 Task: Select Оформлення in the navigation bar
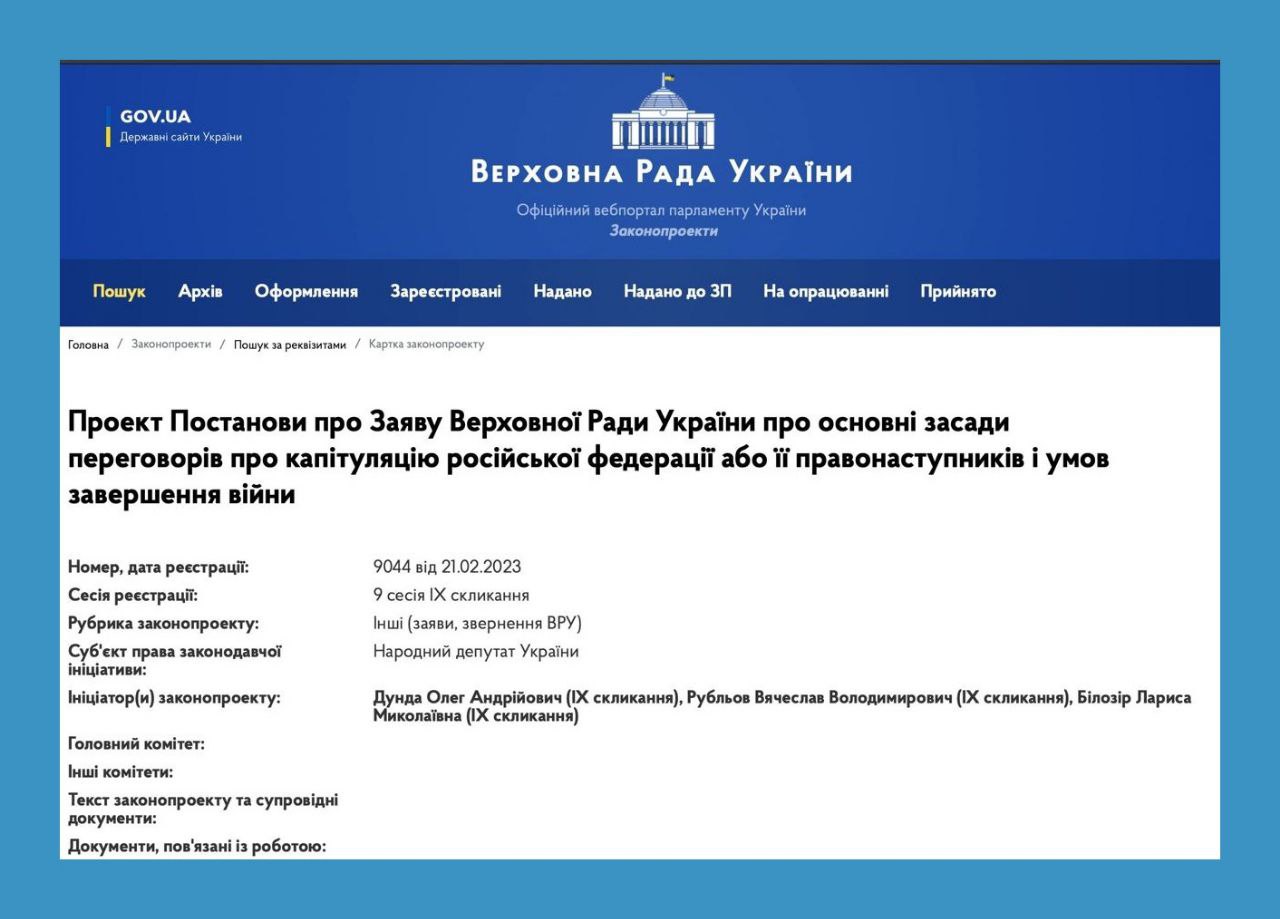(306, 292)
